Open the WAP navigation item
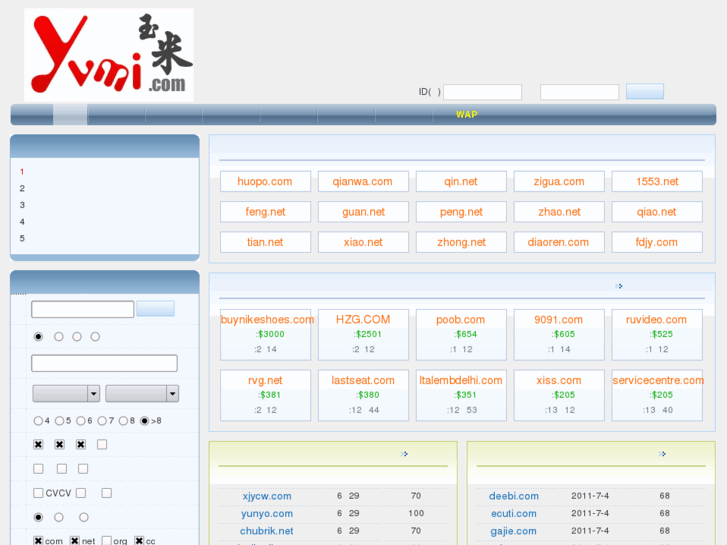727x545 pixels. pos(466,115)
